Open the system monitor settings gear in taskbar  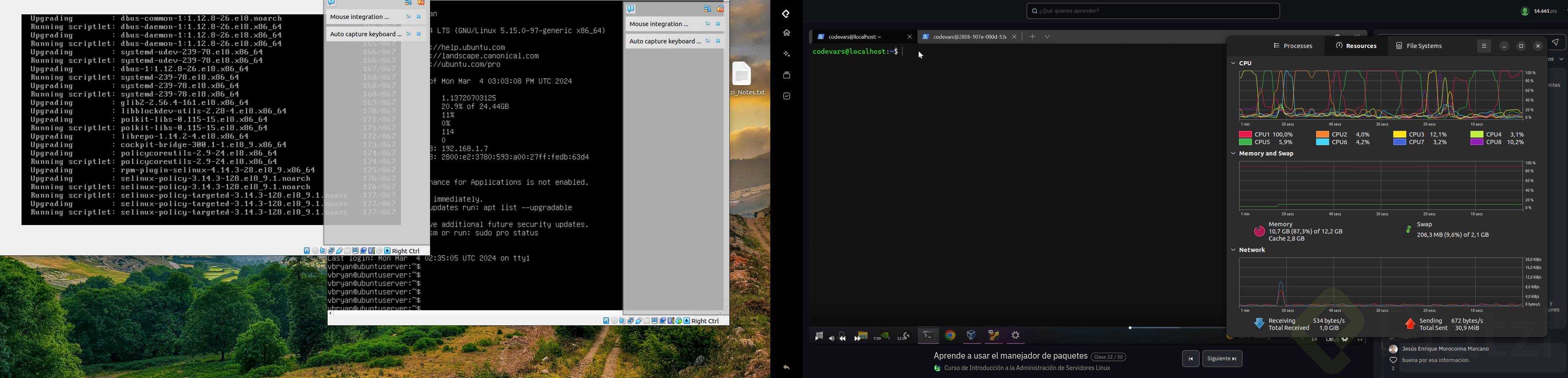pyautogui.click(x=1016, y=335)
